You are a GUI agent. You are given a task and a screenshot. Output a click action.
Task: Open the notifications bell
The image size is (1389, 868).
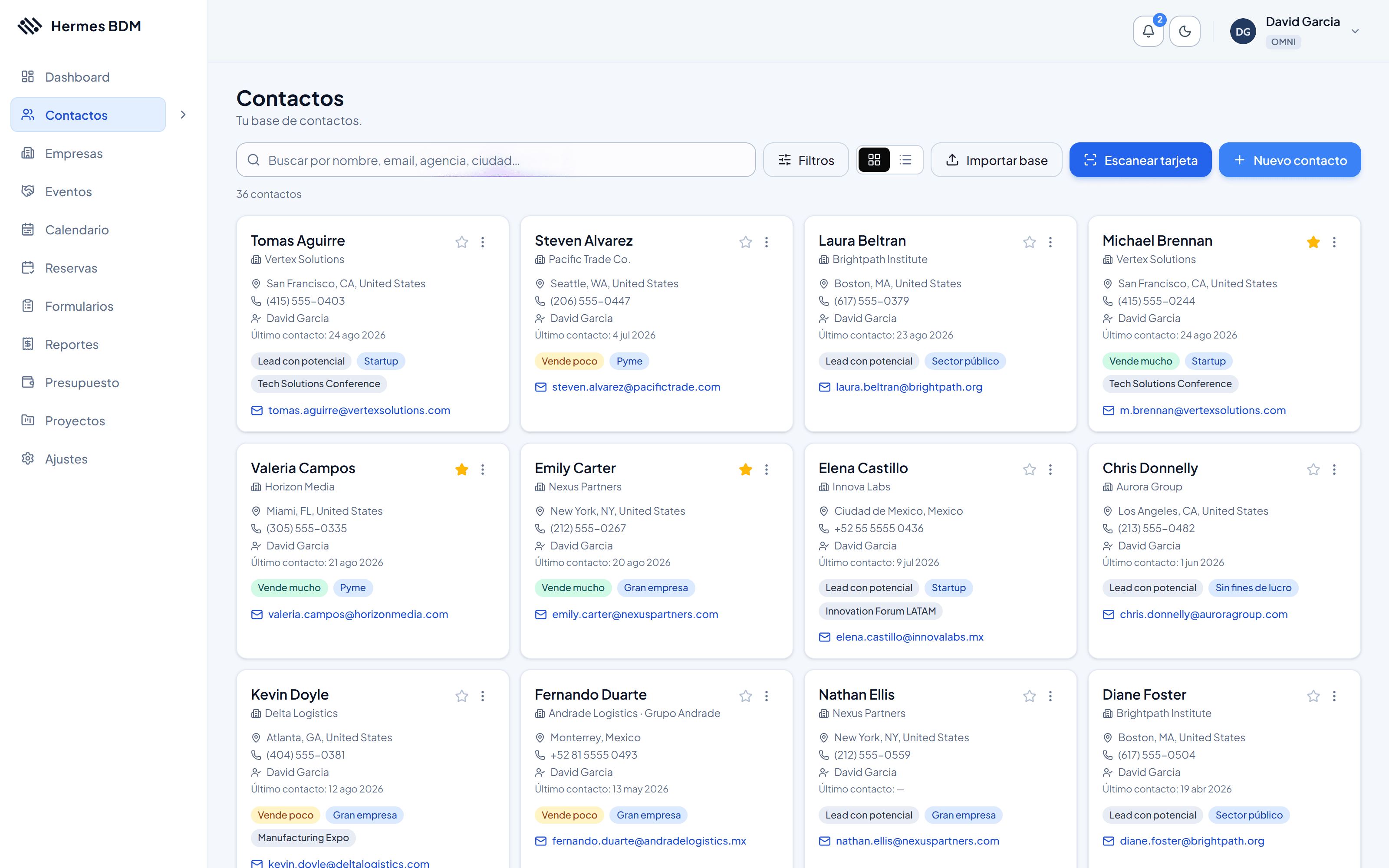pos(1148,31)
